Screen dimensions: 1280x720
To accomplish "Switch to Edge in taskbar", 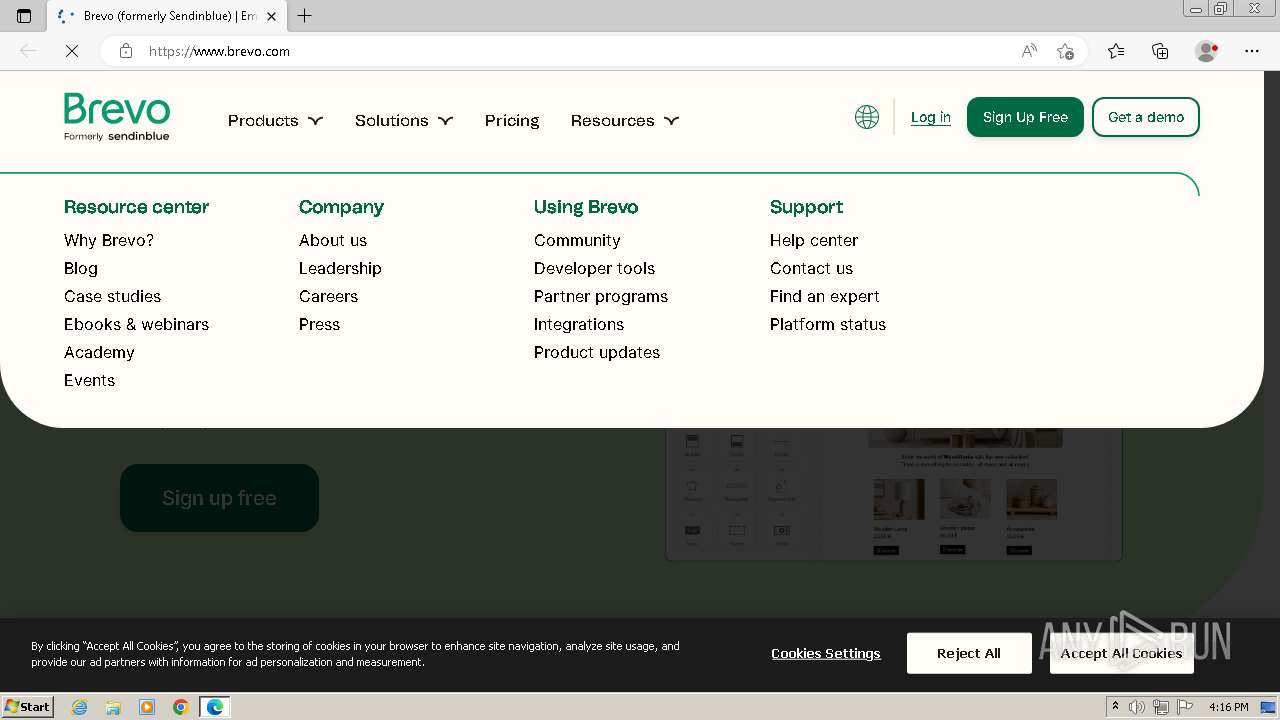I will [x=215, y=707].
